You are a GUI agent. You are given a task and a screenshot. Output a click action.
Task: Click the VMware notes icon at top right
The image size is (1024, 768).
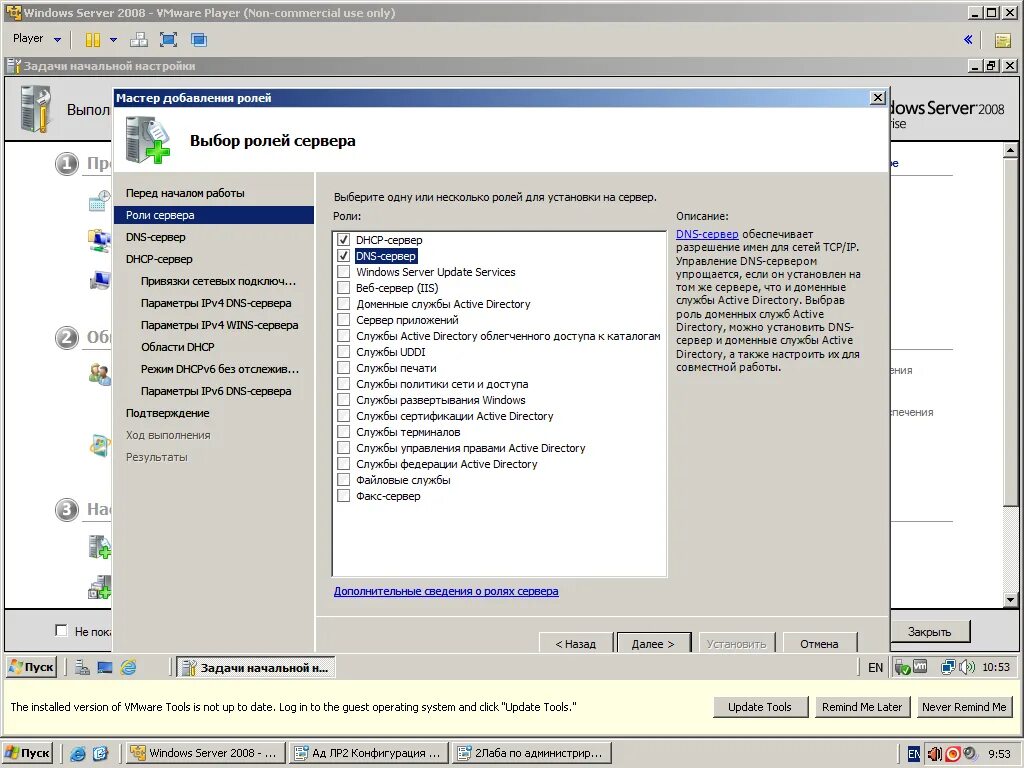[1002, 40]
